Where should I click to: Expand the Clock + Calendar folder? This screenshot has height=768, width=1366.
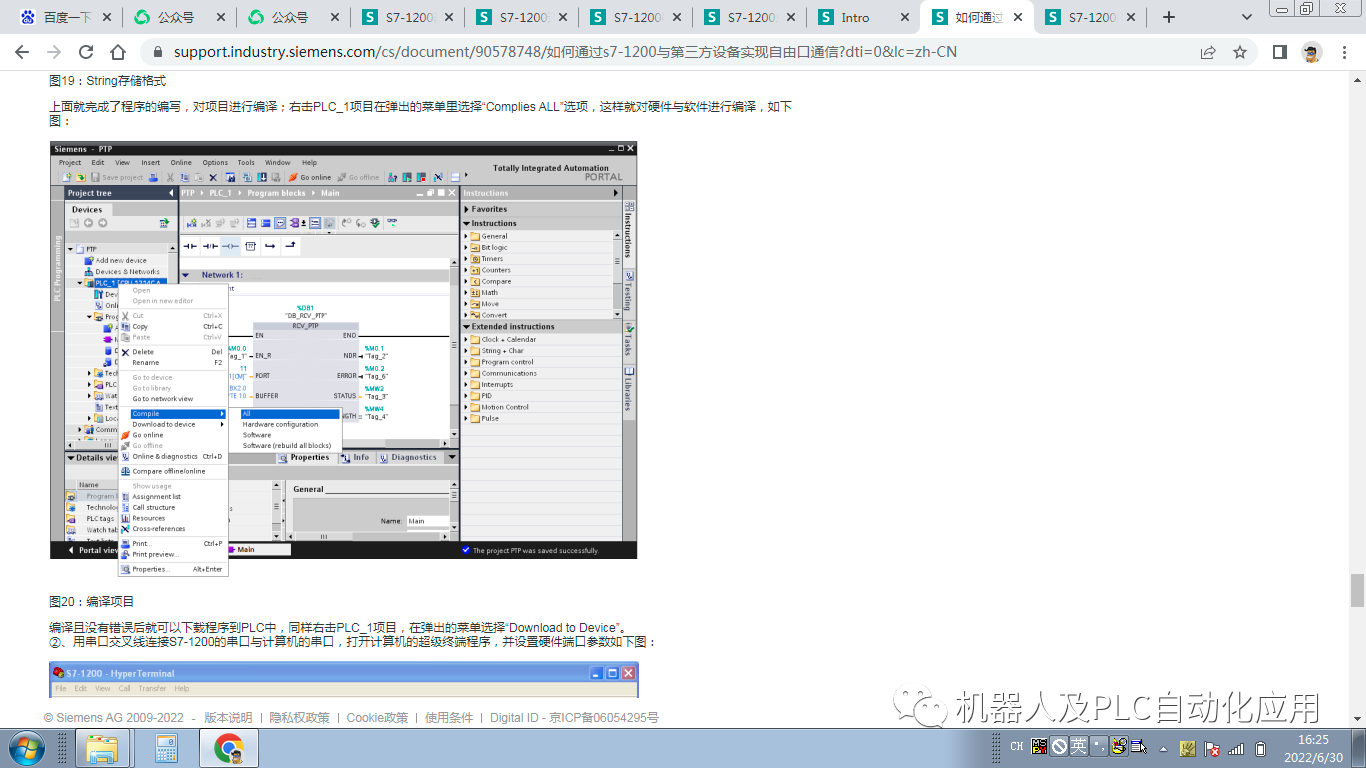466,340
